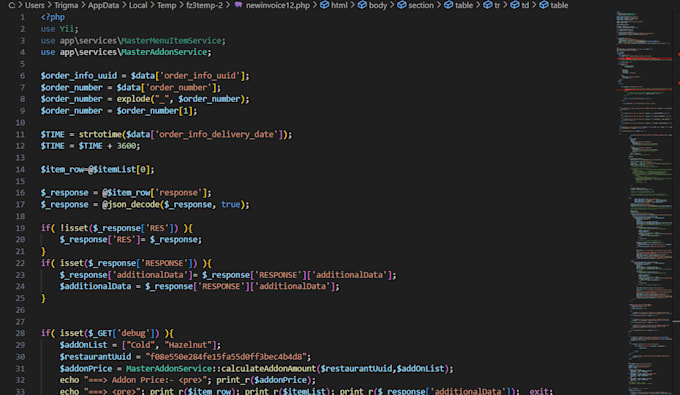Click 'calculateAddonAmount' method call
Screen dimensions: 680x395
point(268,369)
